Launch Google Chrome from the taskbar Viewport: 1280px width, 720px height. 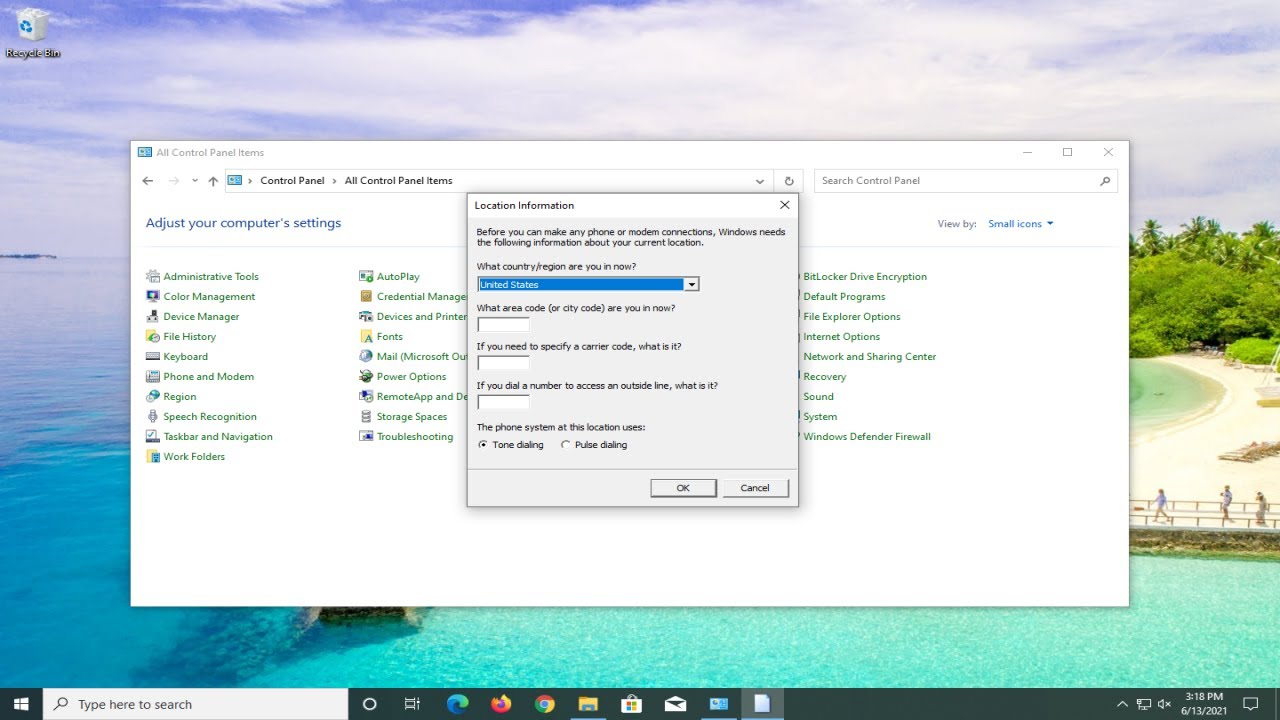[544, 704]
